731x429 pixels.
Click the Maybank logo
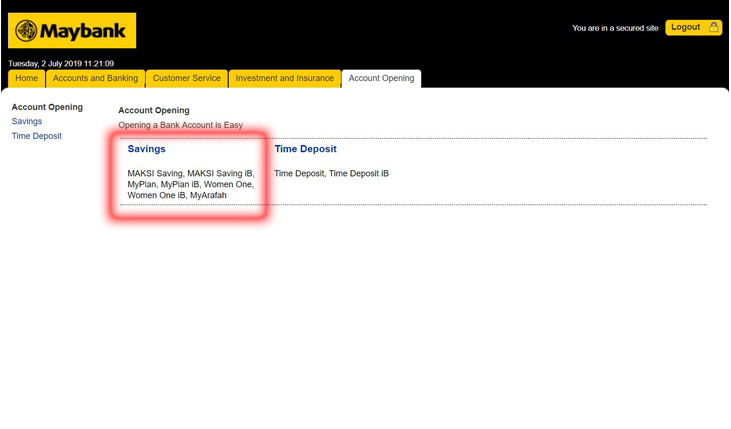click(x=72, y=30)
